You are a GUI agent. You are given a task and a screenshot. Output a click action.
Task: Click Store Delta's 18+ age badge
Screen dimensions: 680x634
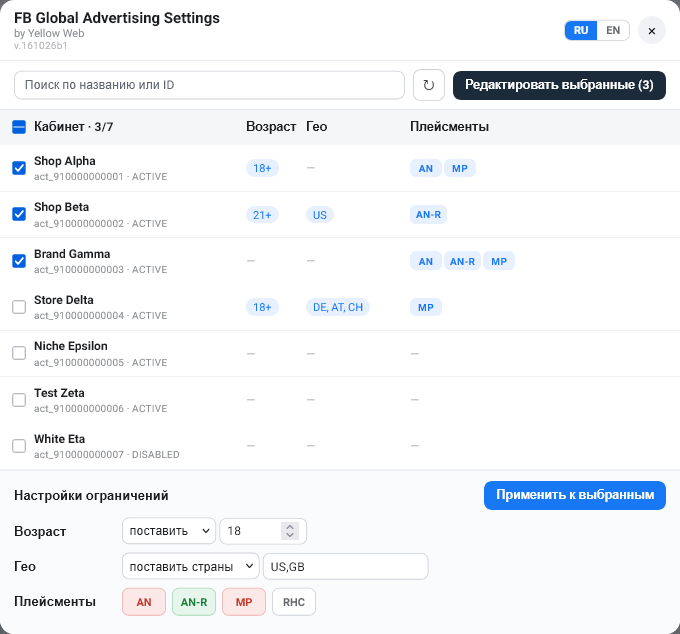click(x=262, y=307)
